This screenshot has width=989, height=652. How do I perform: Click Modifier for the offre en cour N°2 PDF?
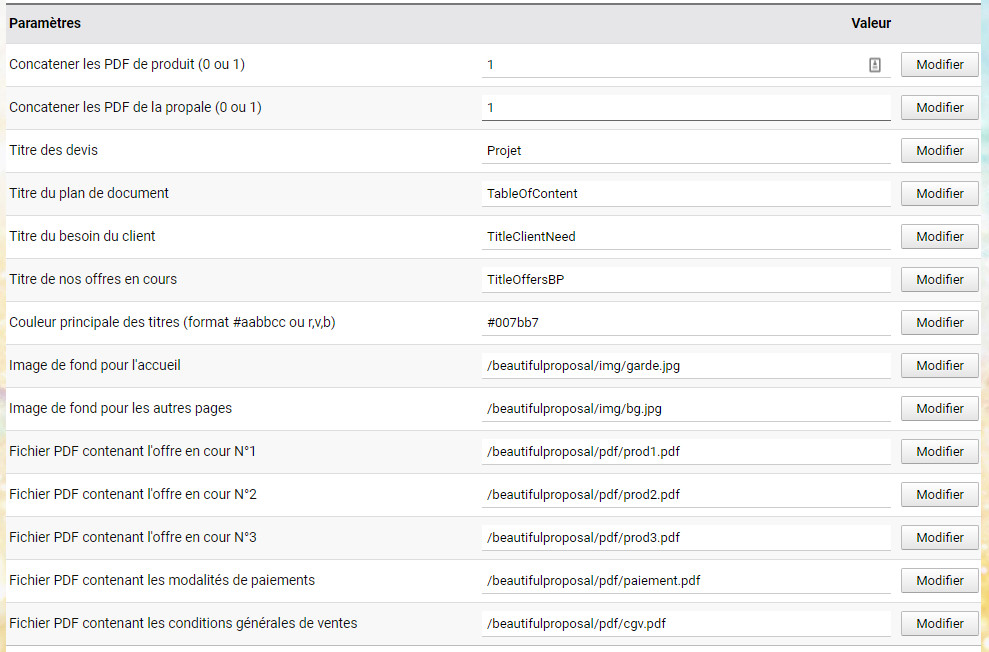pos(940,494)
